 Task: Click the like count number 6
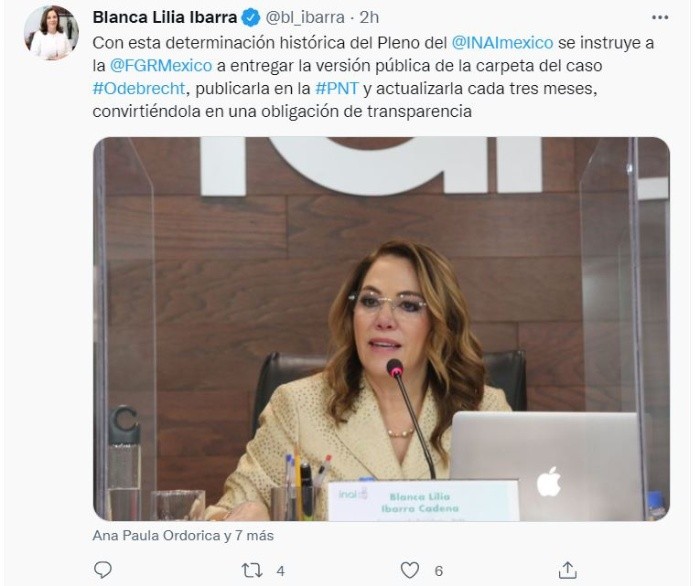click(438, 571)
